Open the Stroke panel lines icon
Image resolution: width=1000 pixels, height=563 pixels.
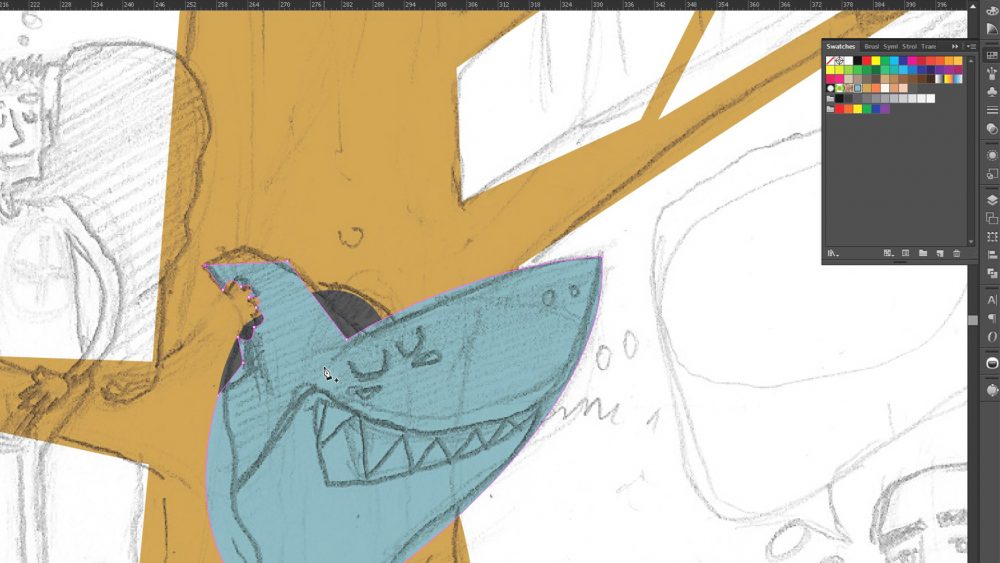click(992, 109)
